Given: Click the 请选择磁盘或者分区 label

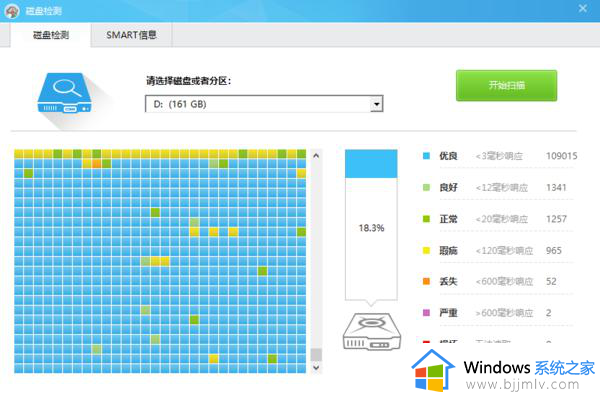Looking at the screenshot, I should (x=188, y=81).
